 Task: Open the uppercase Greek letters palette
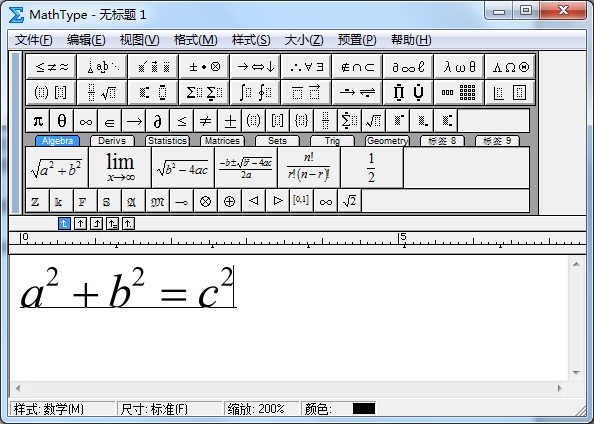point(510,67)
